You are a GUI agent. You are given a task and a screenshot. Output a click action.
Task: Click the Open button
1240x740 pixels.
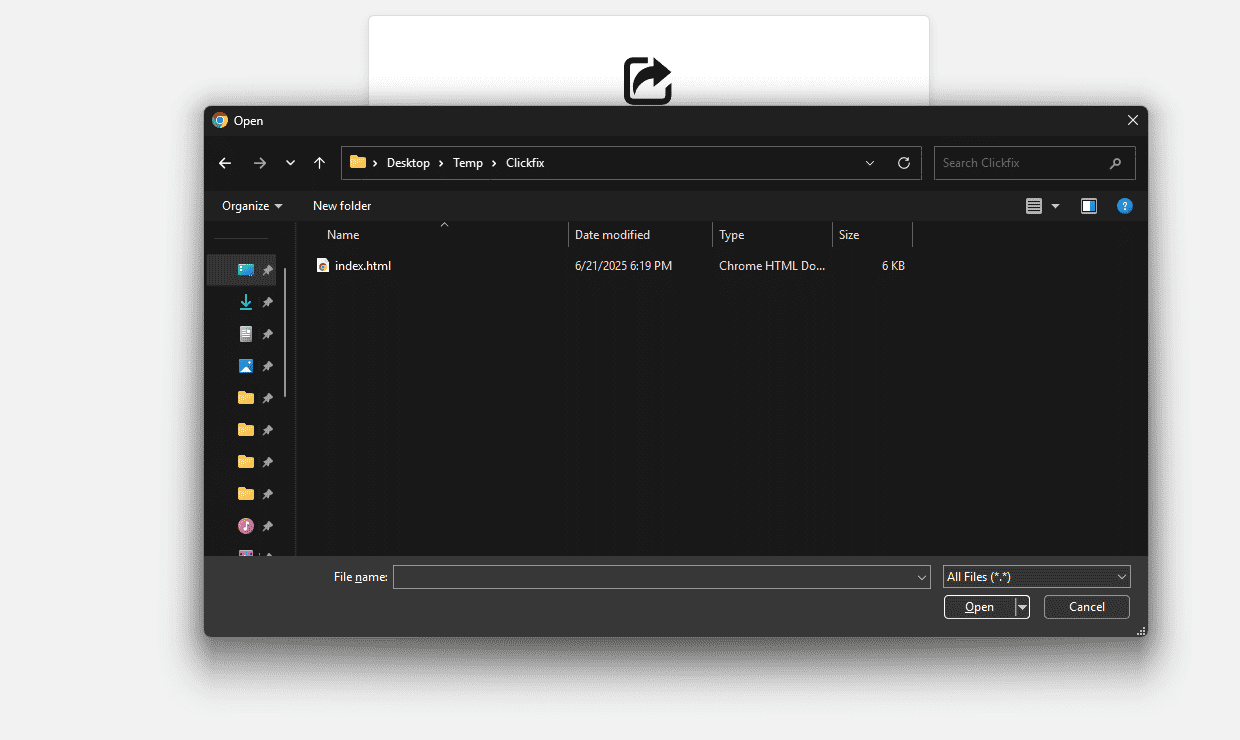click(x=979, y=607)
